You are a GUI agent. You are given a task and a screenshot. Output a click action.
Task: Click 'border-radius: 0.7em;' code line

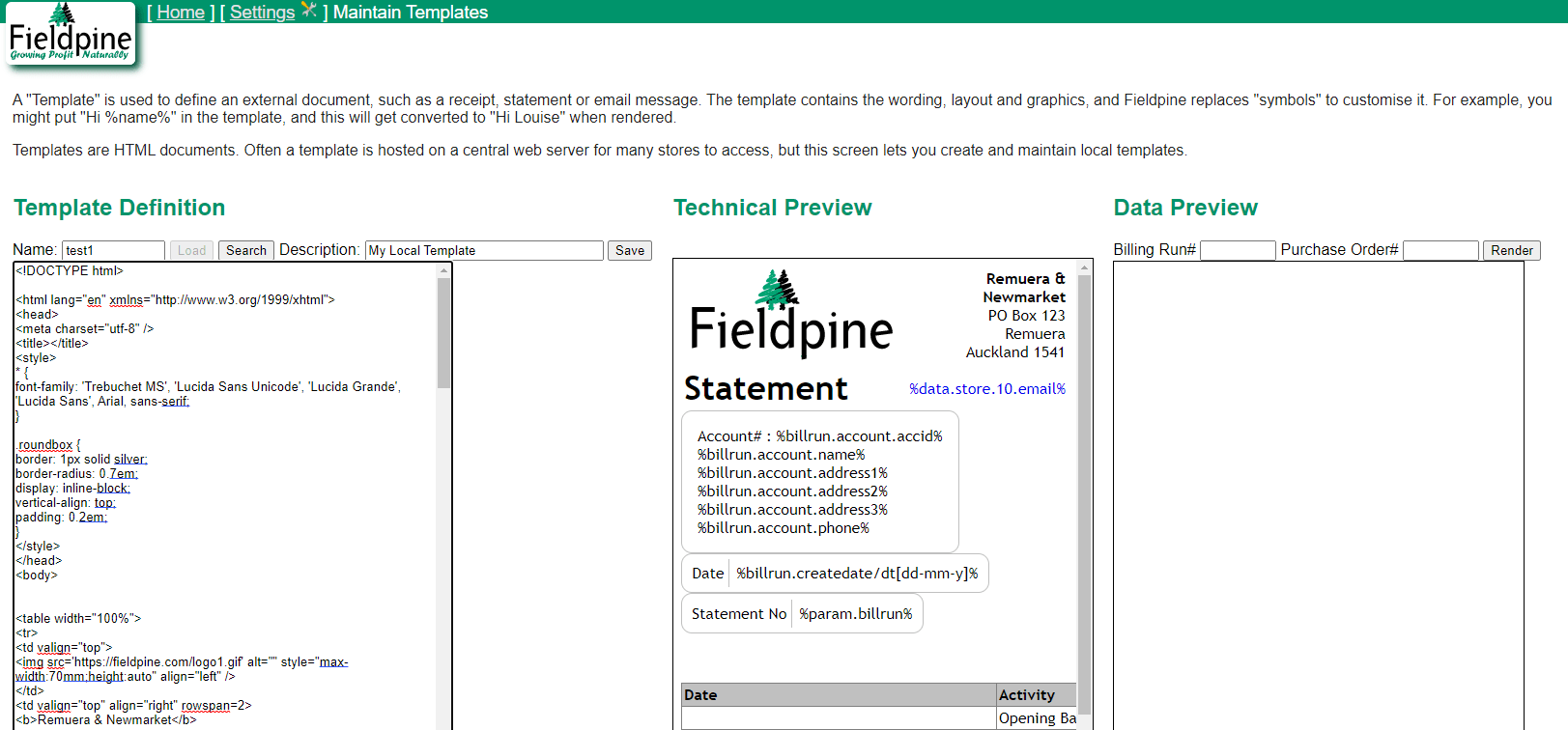click(x=77, y=474)
